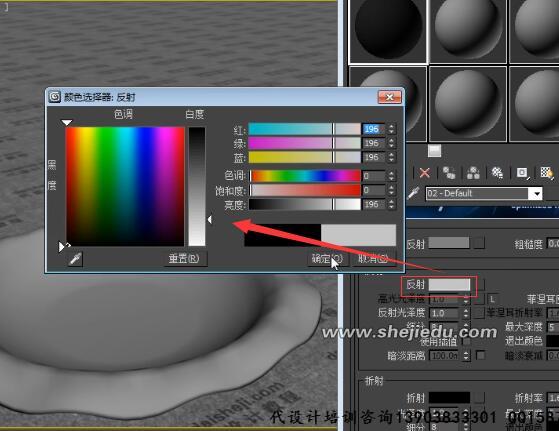The image size is (559, 431).
Task: Open the Material ID Channel flyout
Action: (522, 173)
